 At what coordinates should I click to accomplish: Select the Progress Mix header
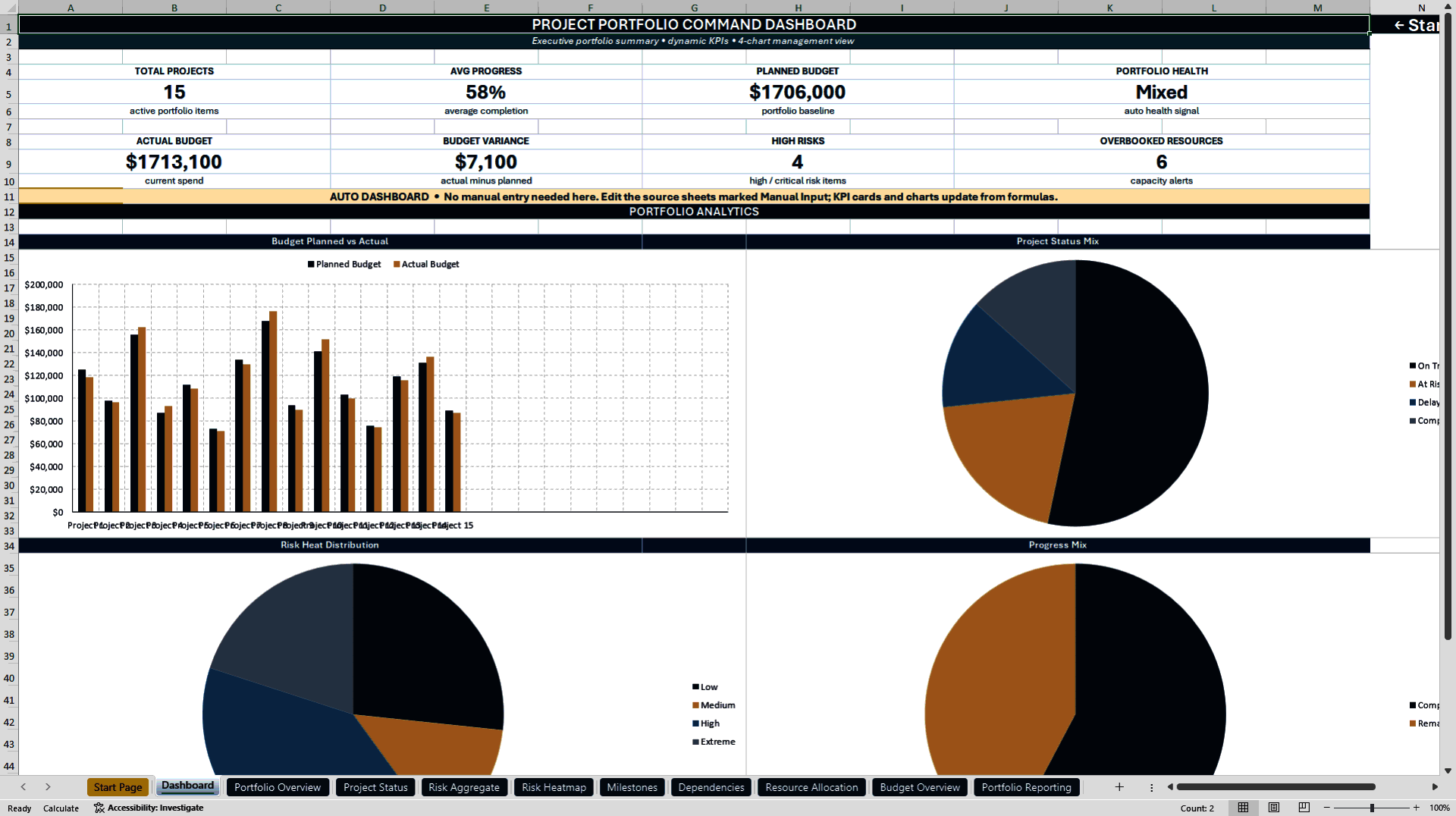[1057, 545]
